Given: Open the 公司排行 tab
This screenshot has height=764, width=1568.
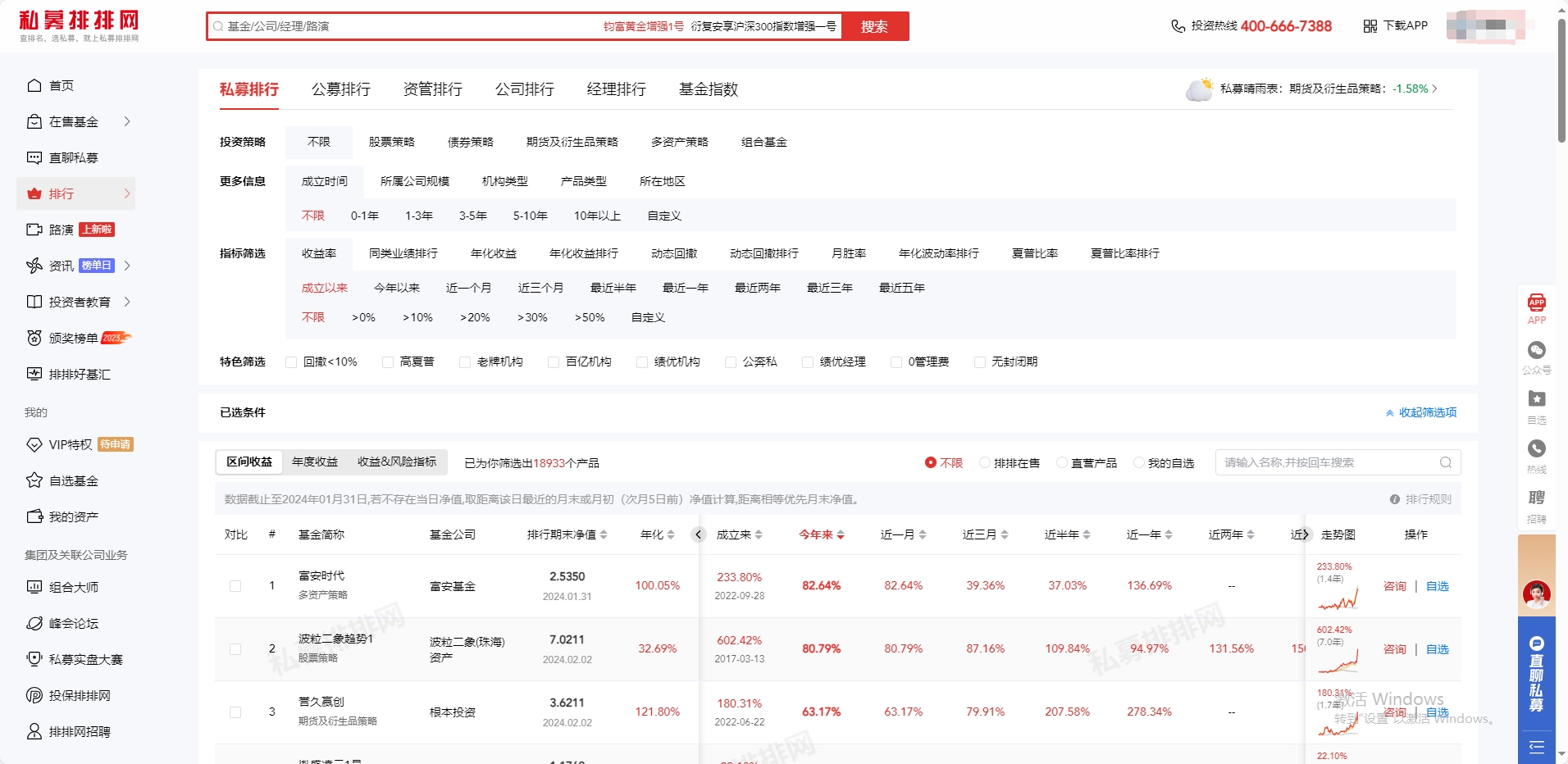Looking at the screenshot, I should 525,89.
